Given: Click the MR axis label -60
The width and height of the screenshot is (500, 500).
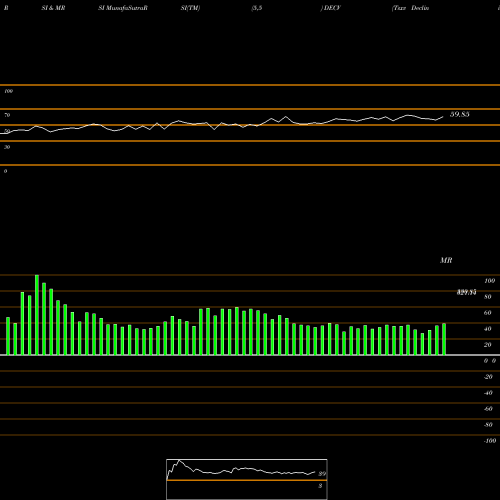Looking at the screenshot, I should tap(488, 409).
